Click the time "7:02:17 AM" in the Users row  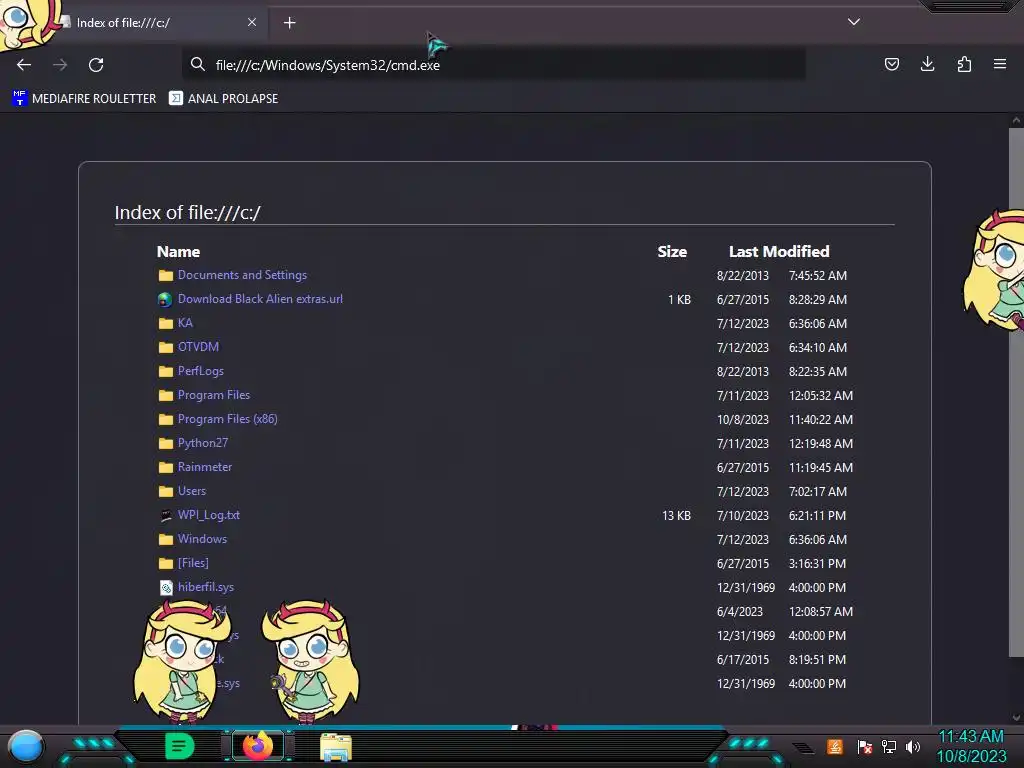[818, 492]
